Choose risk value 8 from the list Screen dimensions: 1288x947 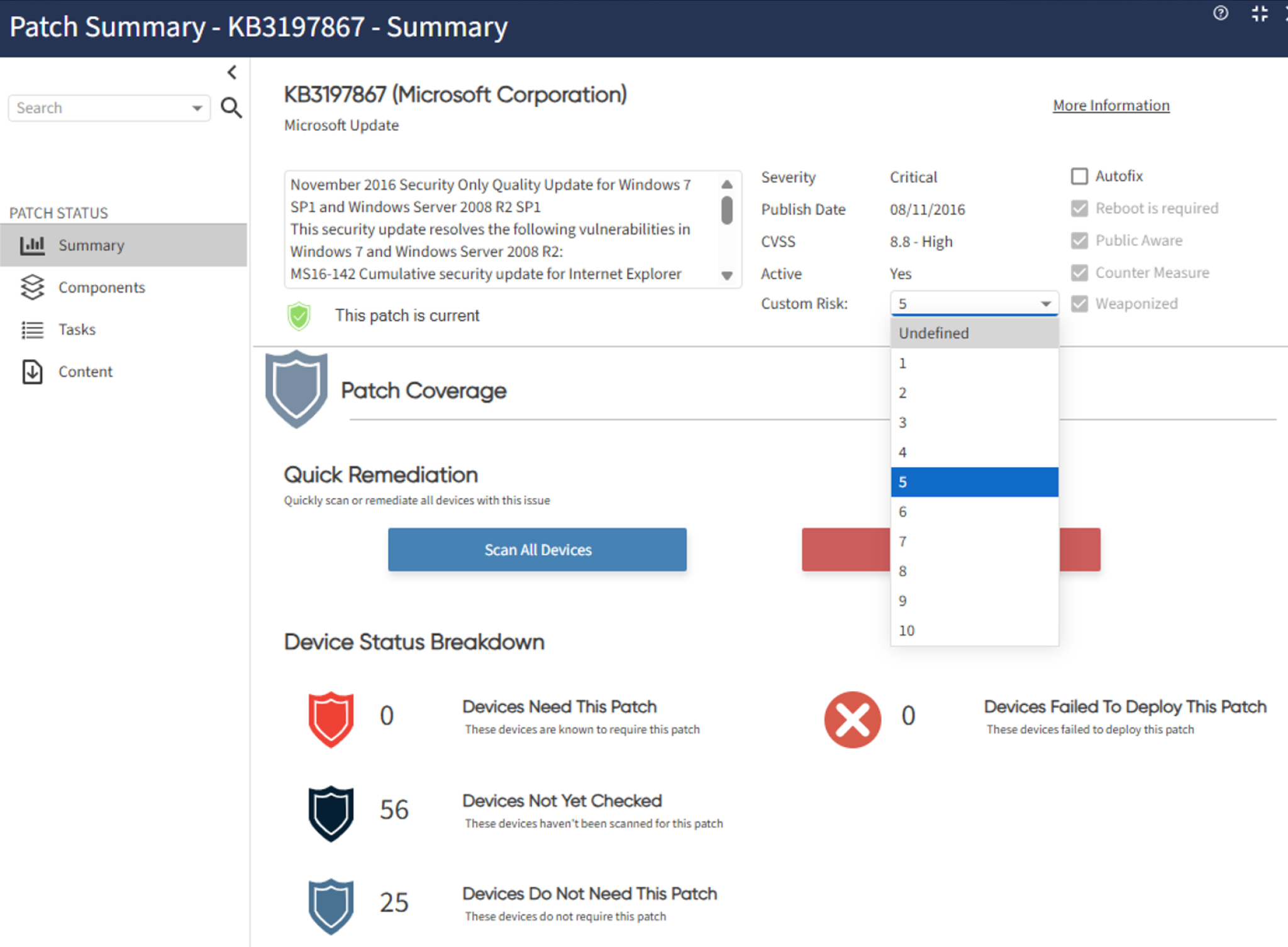click(974, 571)
